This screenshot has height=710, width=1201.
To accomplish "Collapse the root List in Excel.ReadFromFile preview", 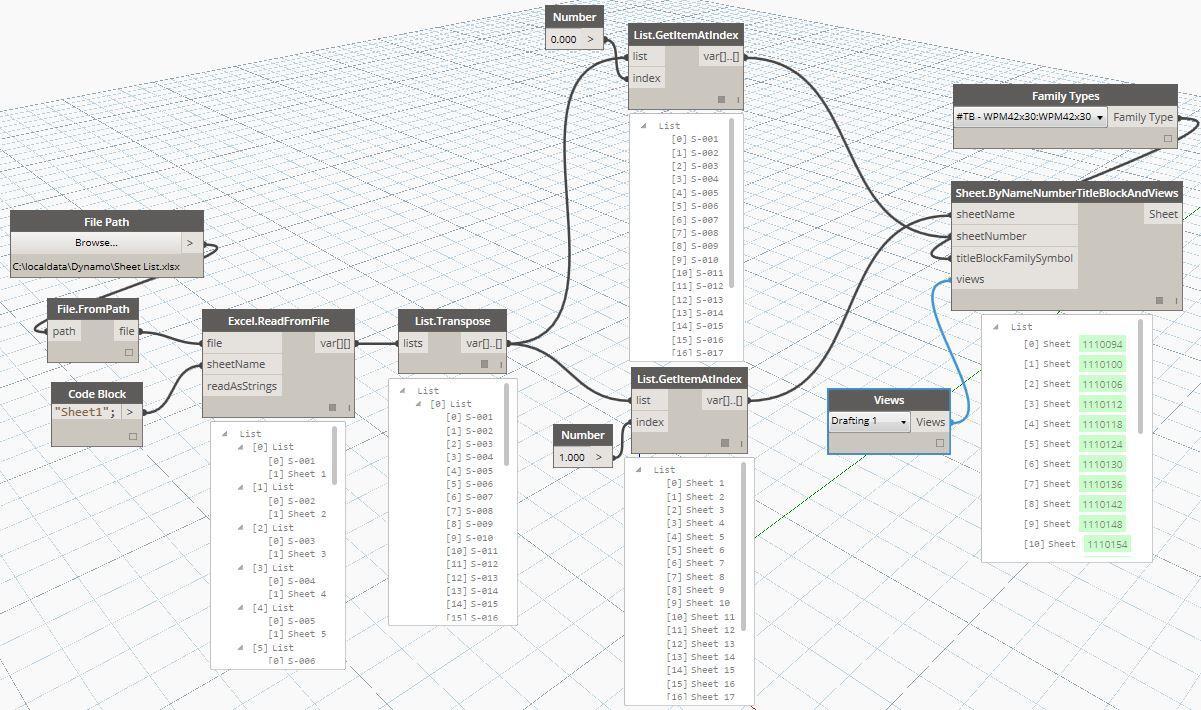I will point(226,434).
